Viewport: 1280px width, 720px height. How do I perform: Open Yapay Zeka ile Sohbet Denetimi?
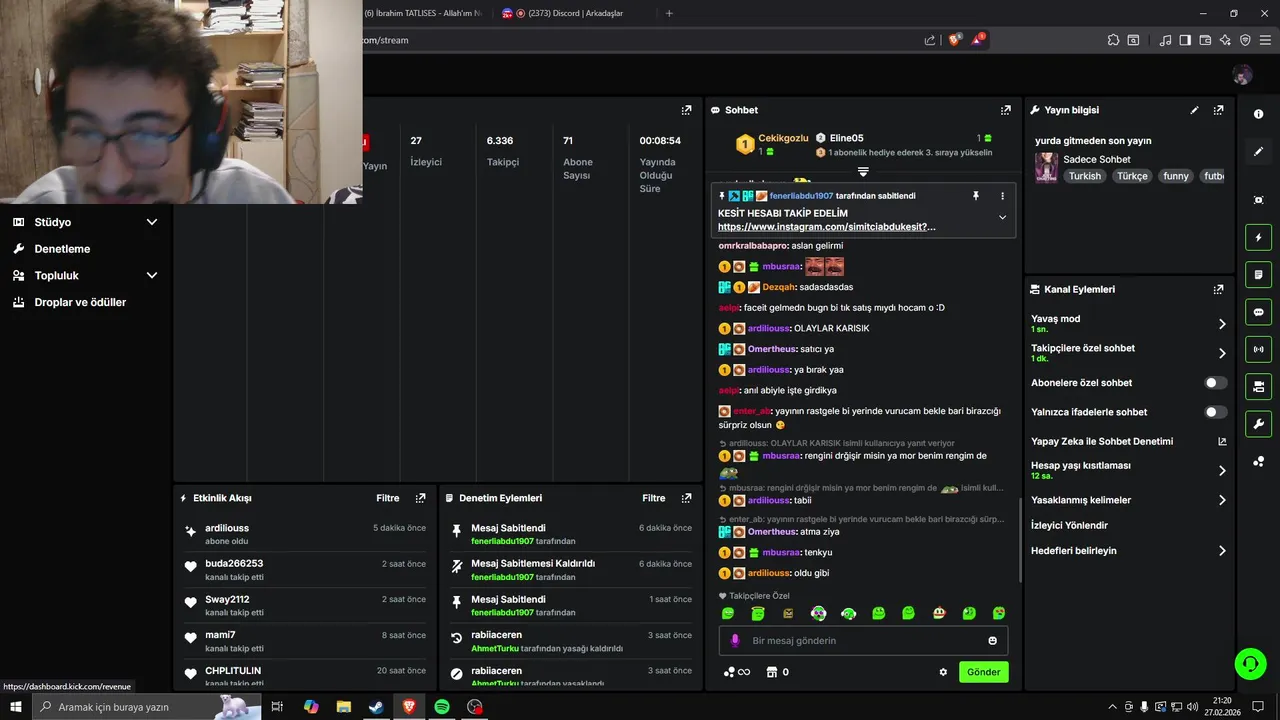tap(1128, 441)
